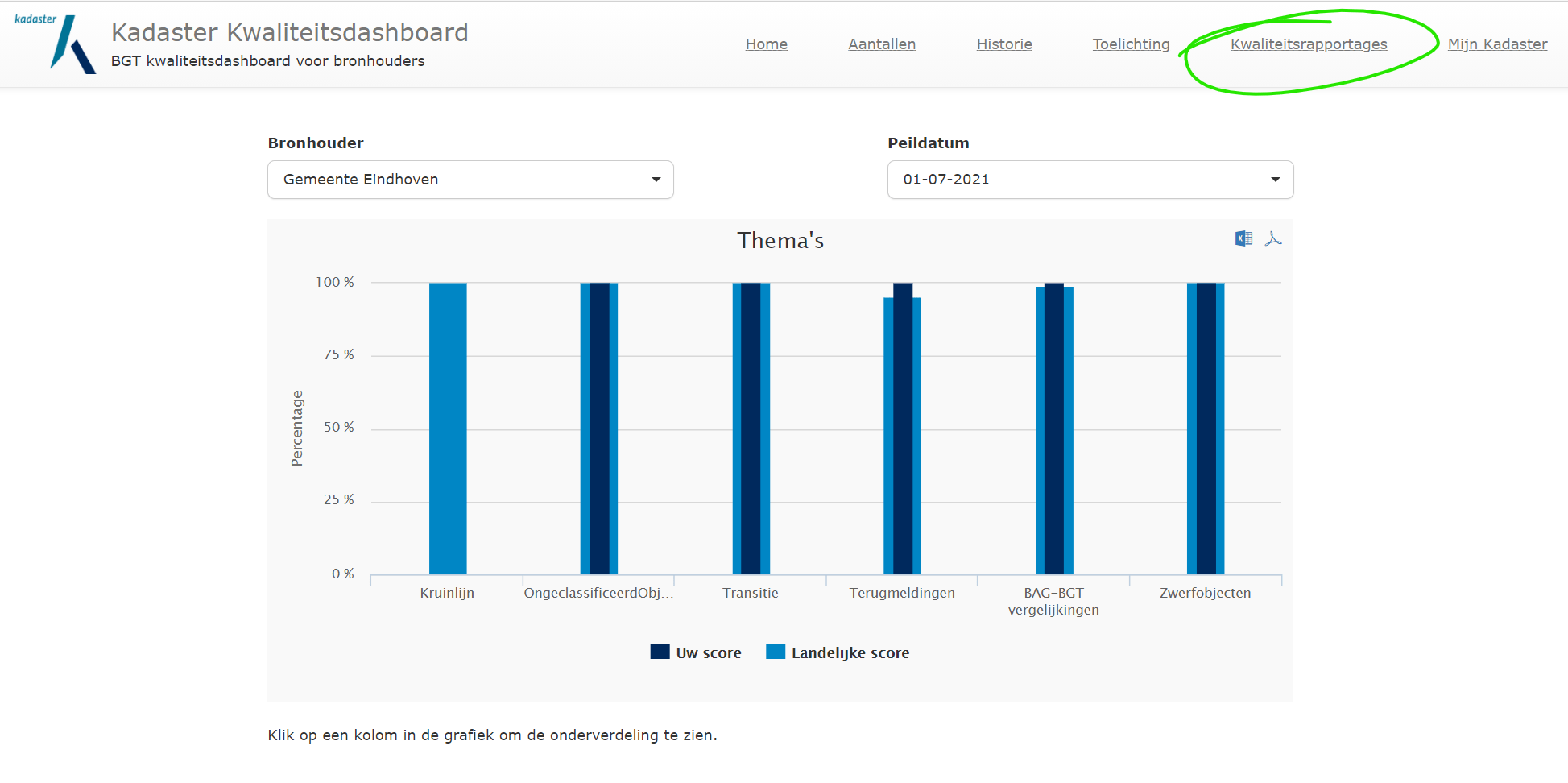Follow the Mijn Kadaster link

(x=1496, y=44)
